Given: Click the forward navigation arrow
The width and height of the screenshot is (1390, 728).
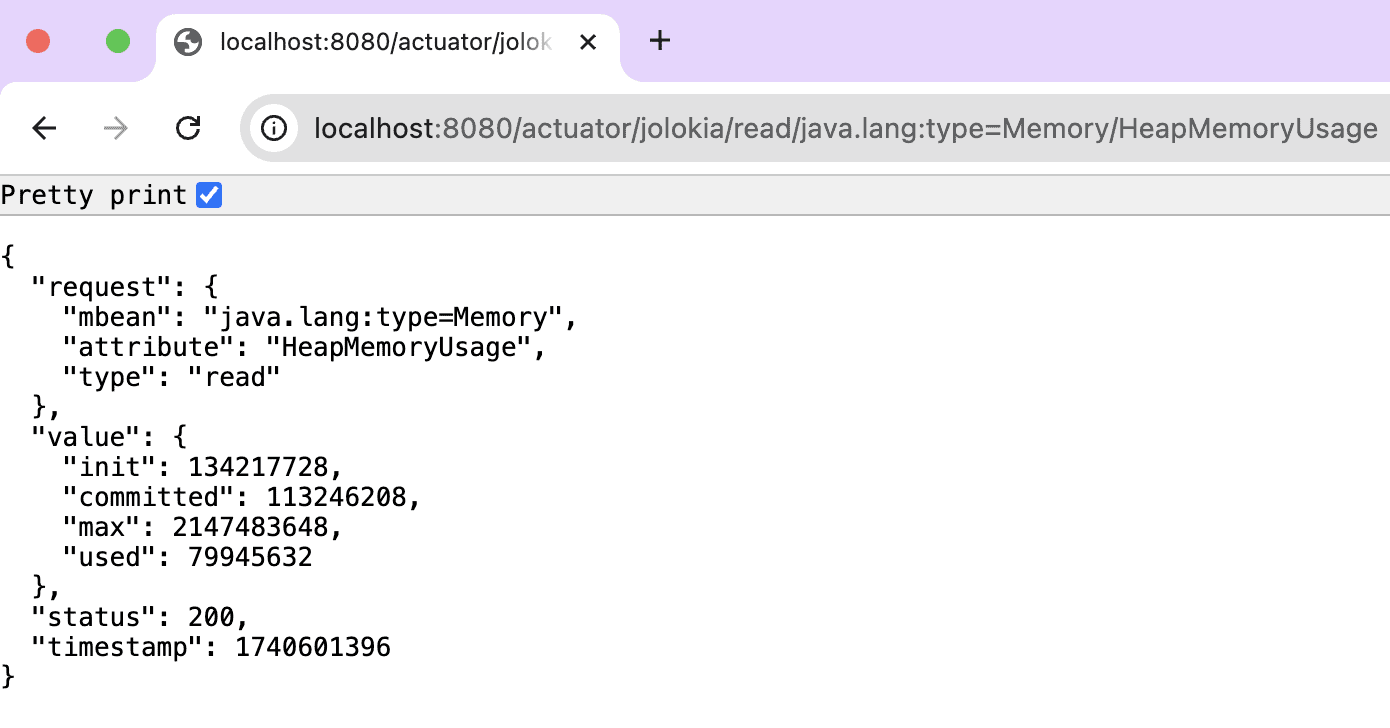Looking at the screenshot, I should coord(116,128).
